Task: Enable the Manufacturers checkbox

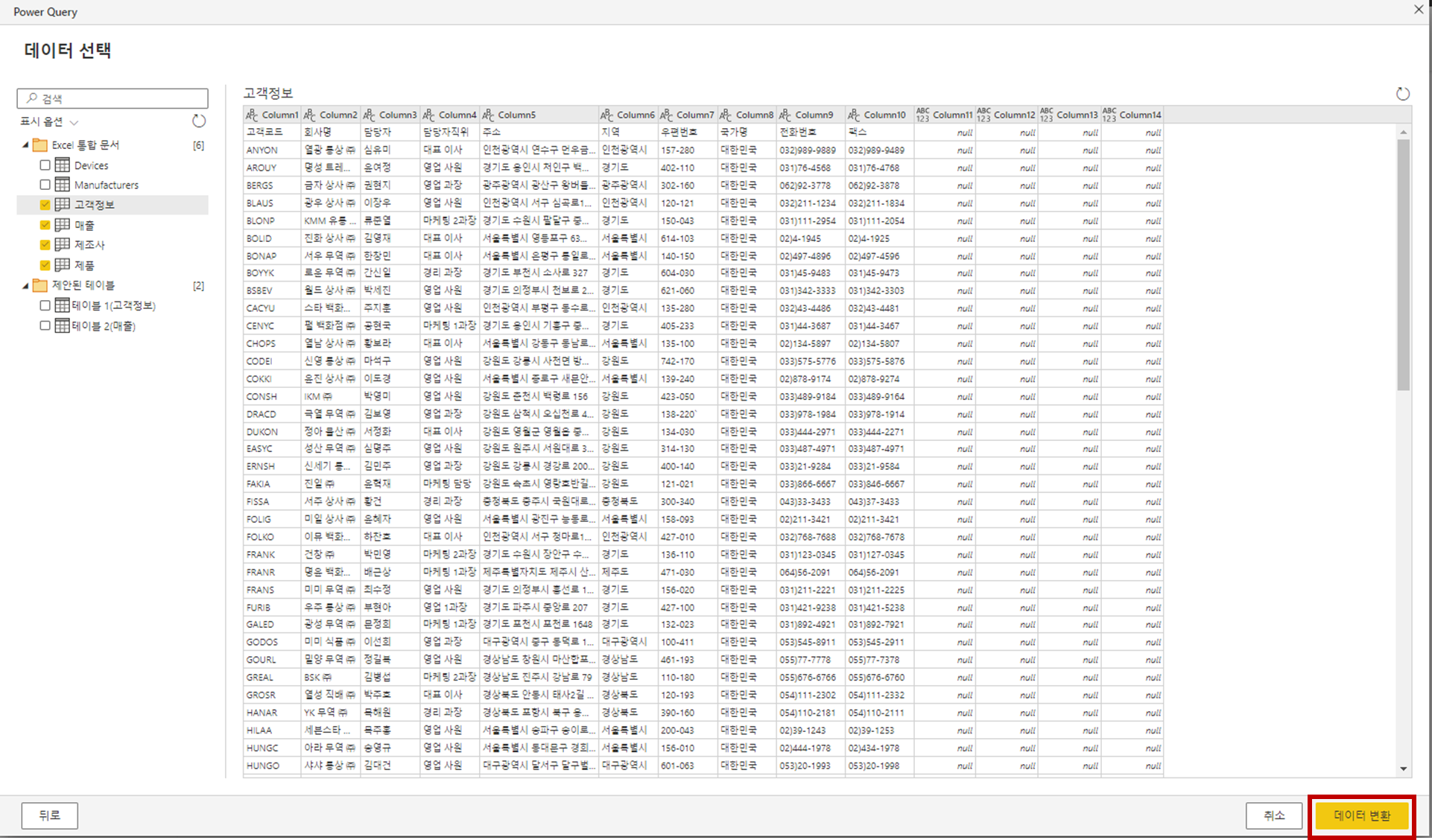Action: (x=45, y=185)
